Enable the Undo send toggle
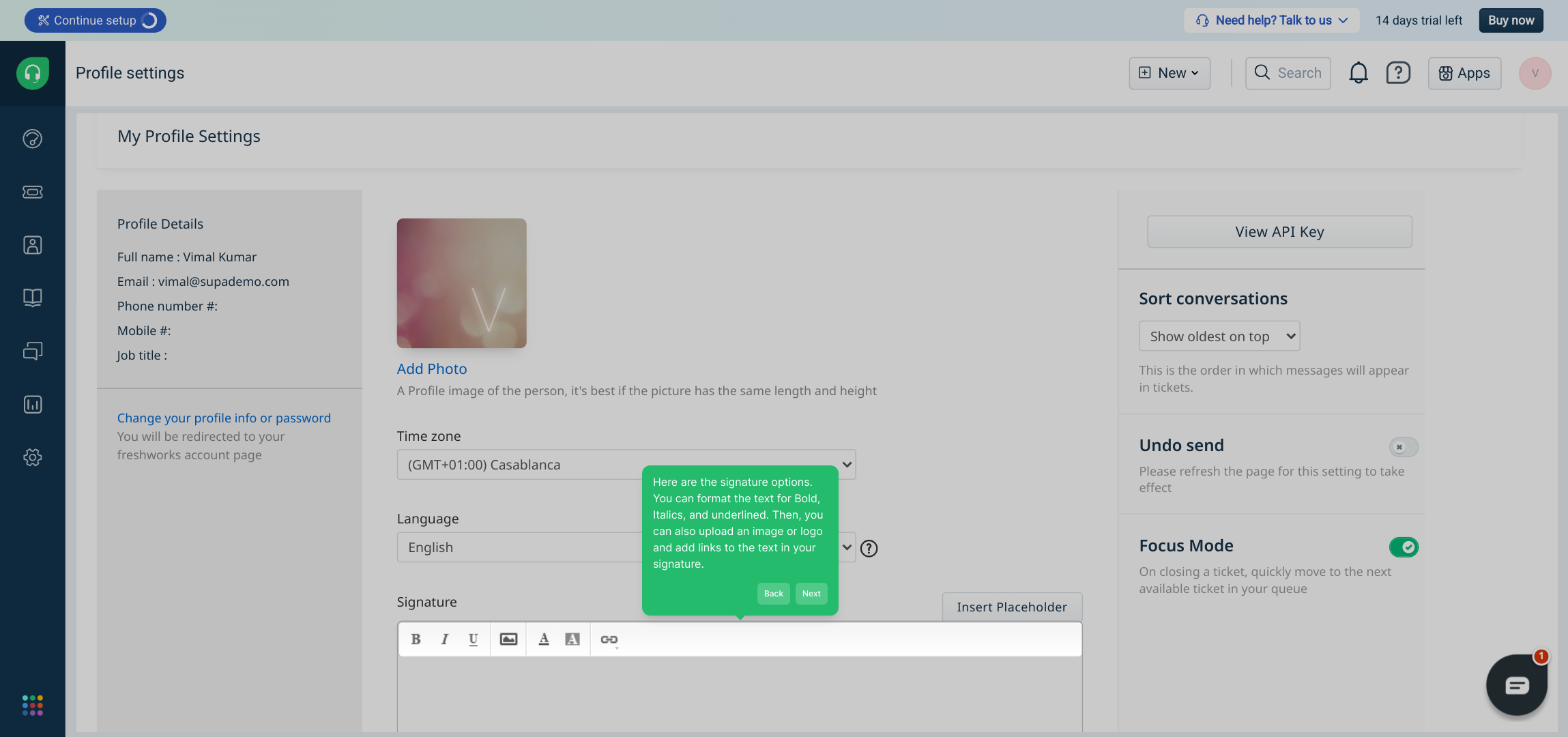 [1404, 447]
